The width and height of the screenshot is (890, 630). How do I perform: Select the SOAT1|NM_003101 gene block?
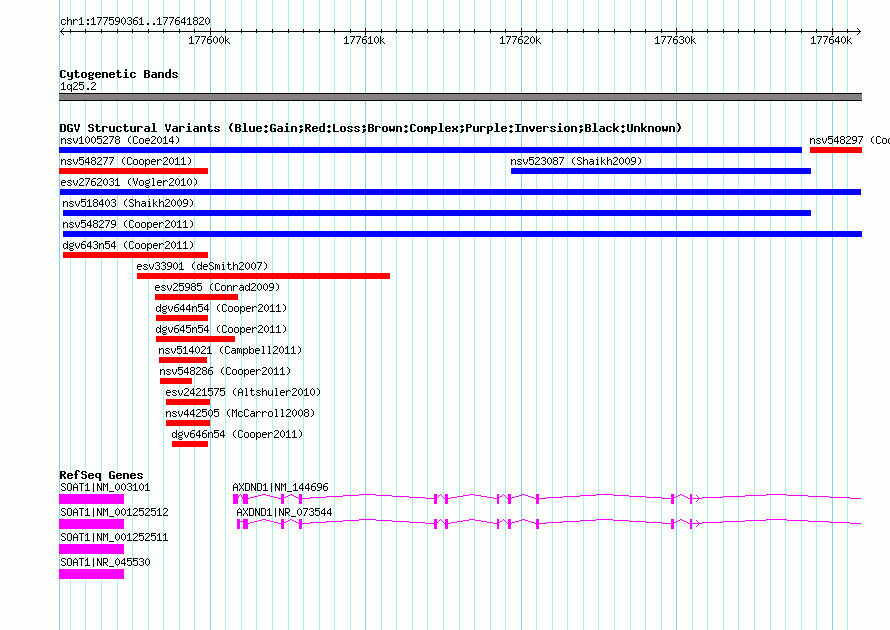(x=91, y=499)
